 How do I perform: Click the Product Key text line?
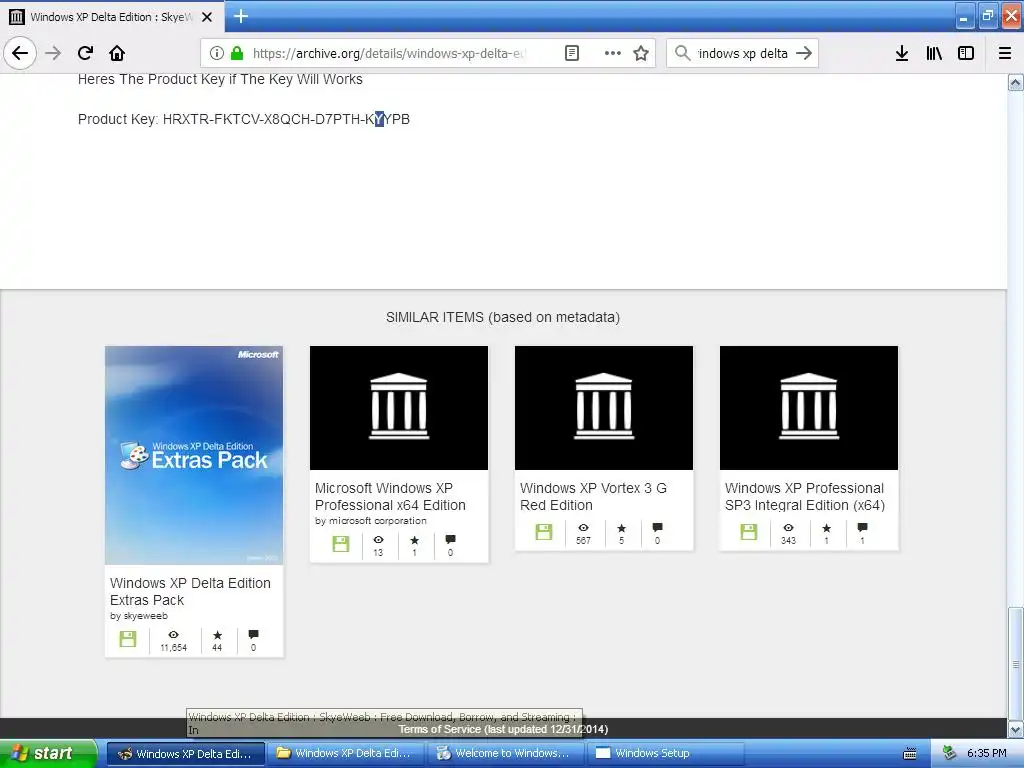click(x=244, y=120)
